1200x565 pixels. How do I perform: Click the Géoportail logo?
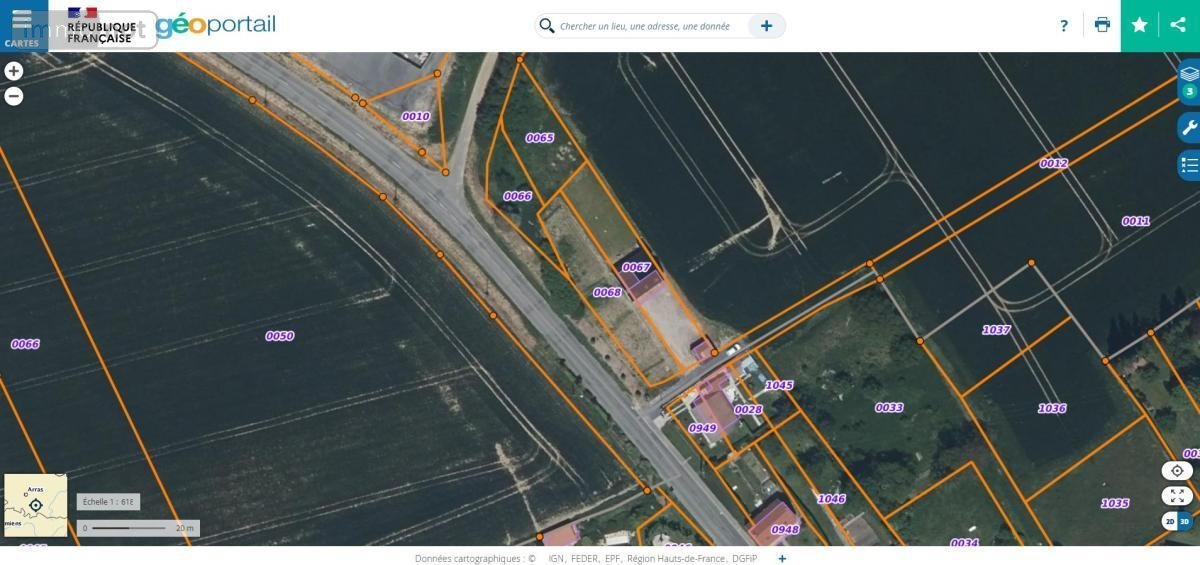(x=215, y=25)
